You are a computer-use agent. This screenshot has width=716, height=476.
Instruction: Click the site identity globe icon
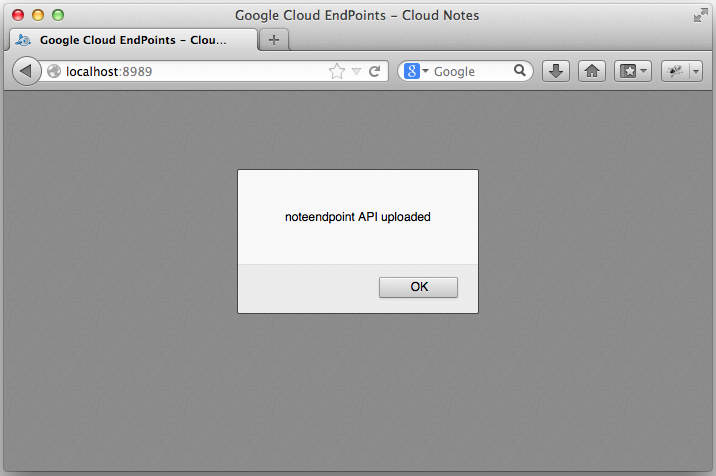tap(54, 71)
